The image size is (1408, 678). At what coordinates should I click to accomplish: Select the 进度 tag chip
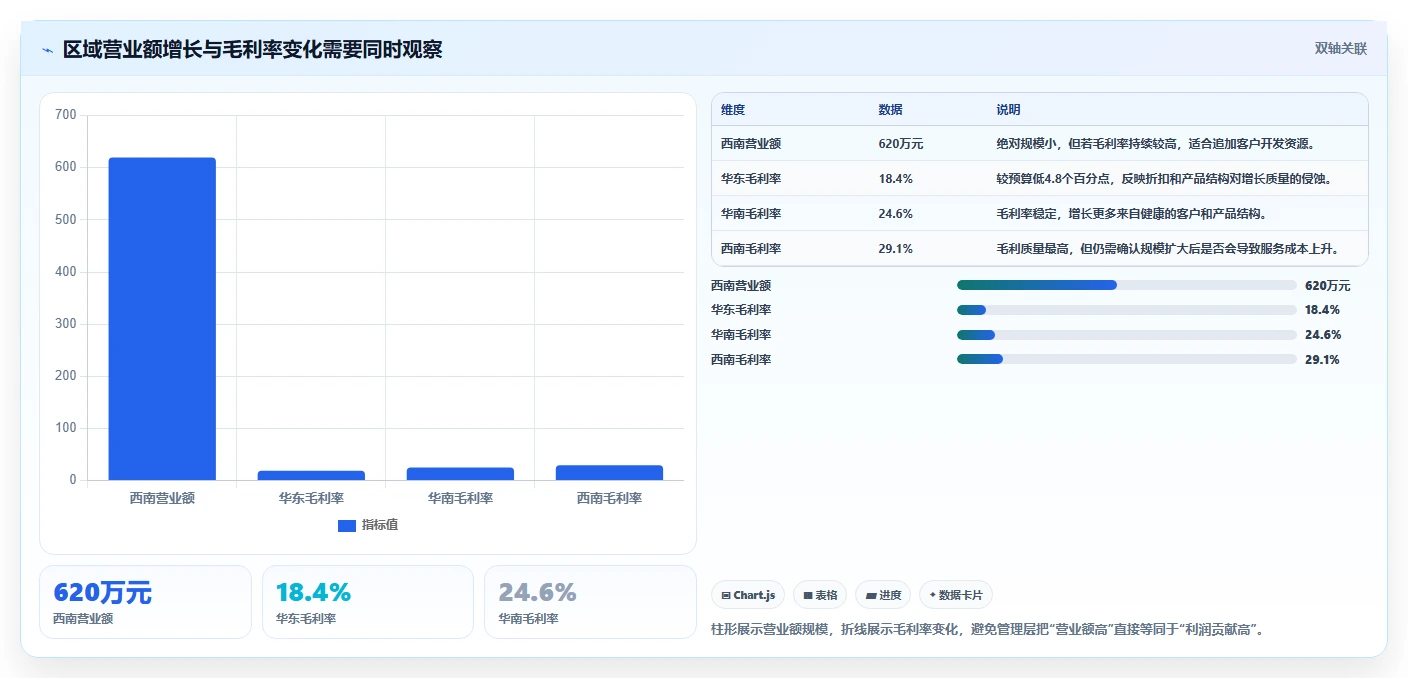[883, 595]
